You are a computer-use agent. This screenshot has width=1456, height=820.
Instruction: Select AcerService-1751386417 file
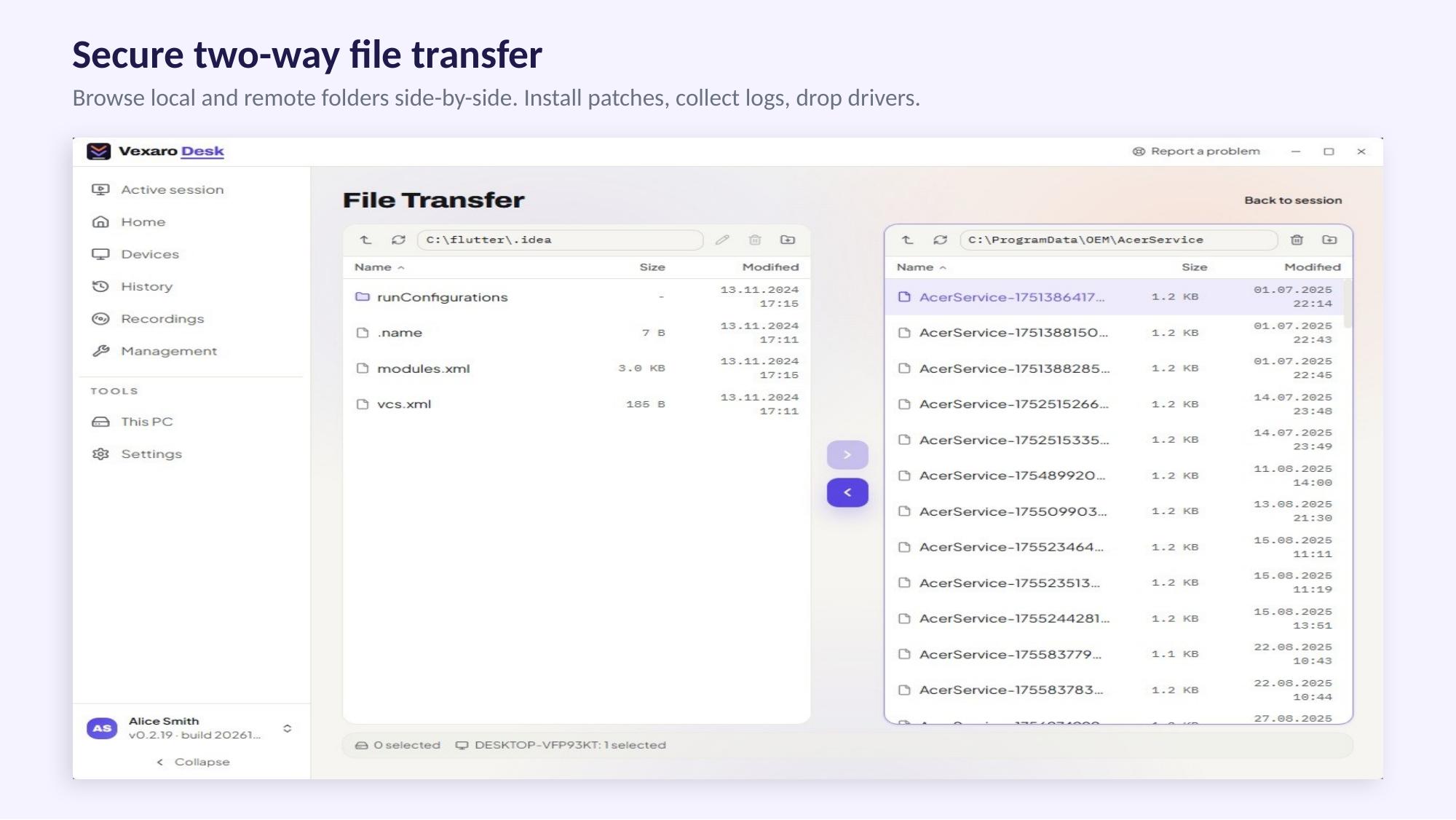click(x=1114, y=297)
